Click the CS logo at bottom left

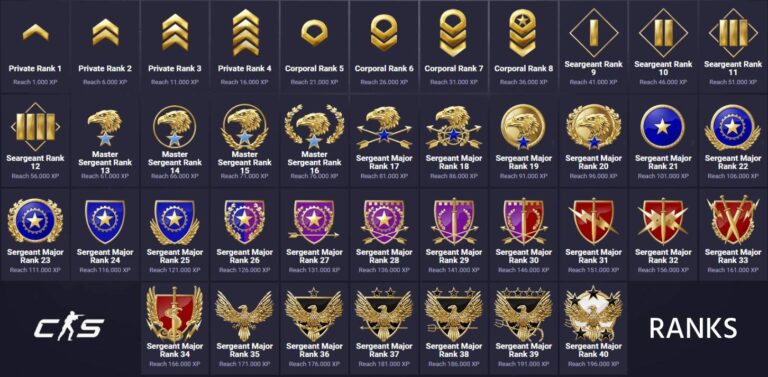(69, 326)
